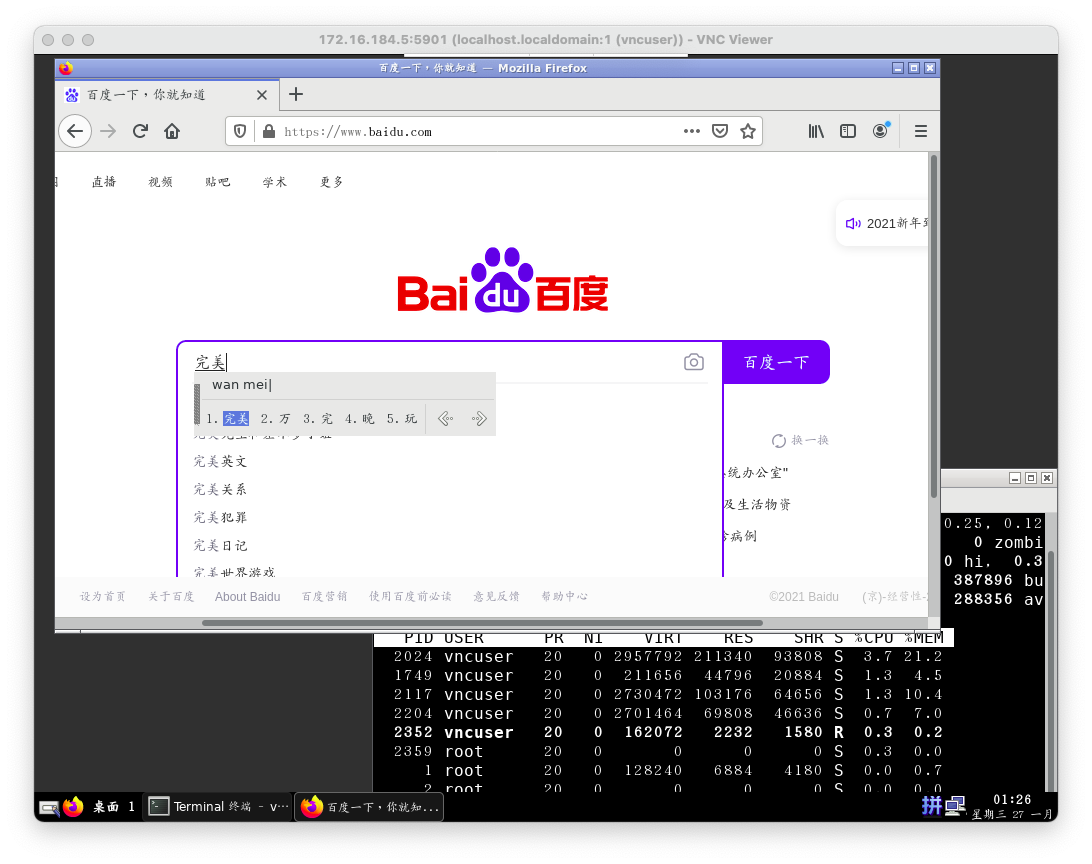Viewport: 1092px width, 864px height.
Task: Click terminal process row PID 2024
Action: point(667,657)
